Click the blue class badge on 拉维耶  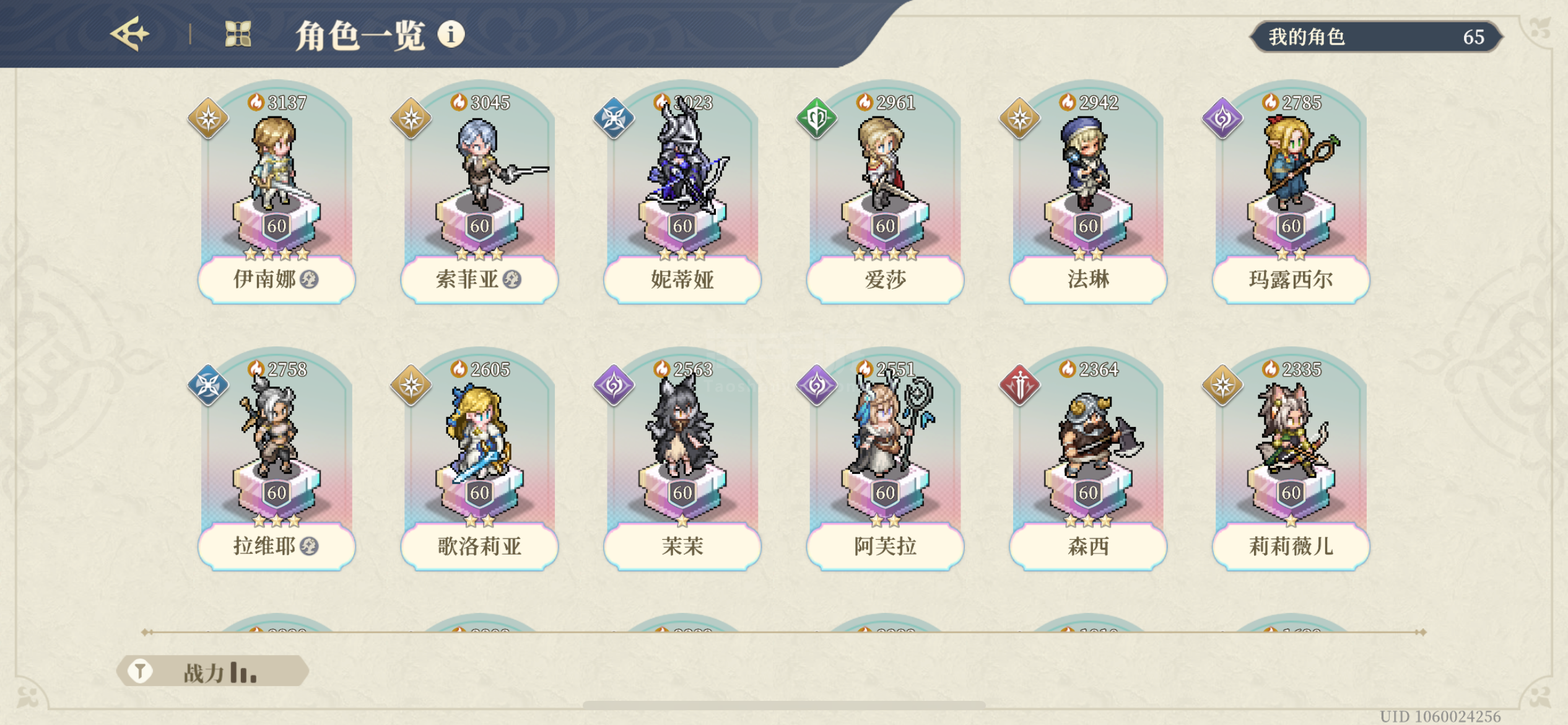(x=209, y=385)
